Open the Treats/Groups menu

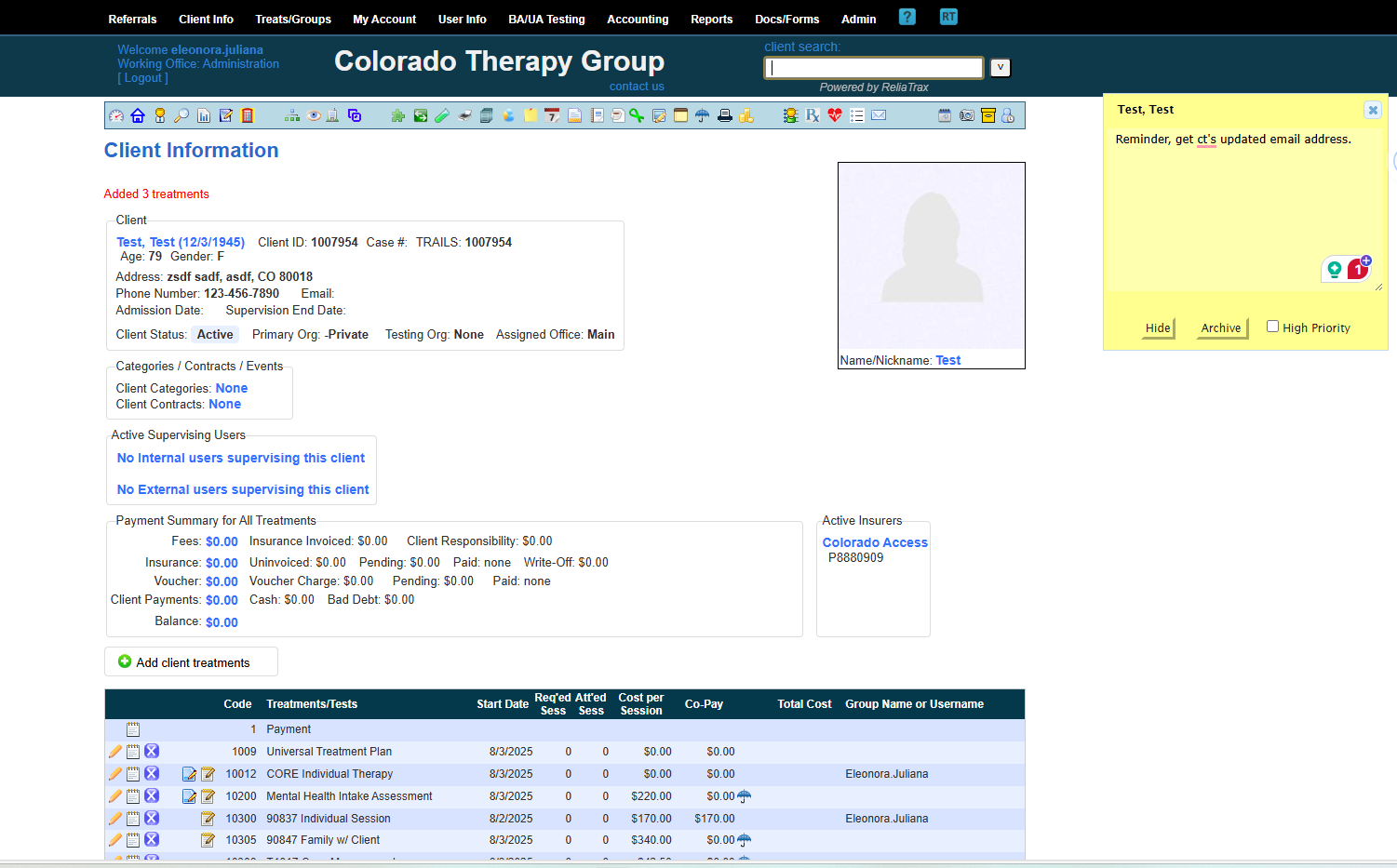(293, 19)
